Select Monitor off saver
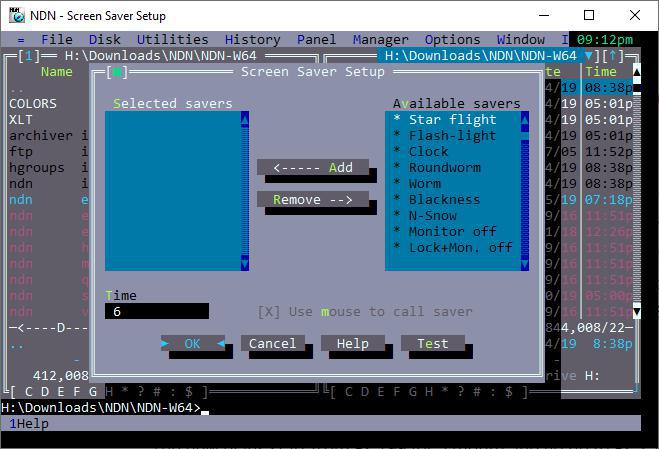659x449 pixels. point(453,231)
